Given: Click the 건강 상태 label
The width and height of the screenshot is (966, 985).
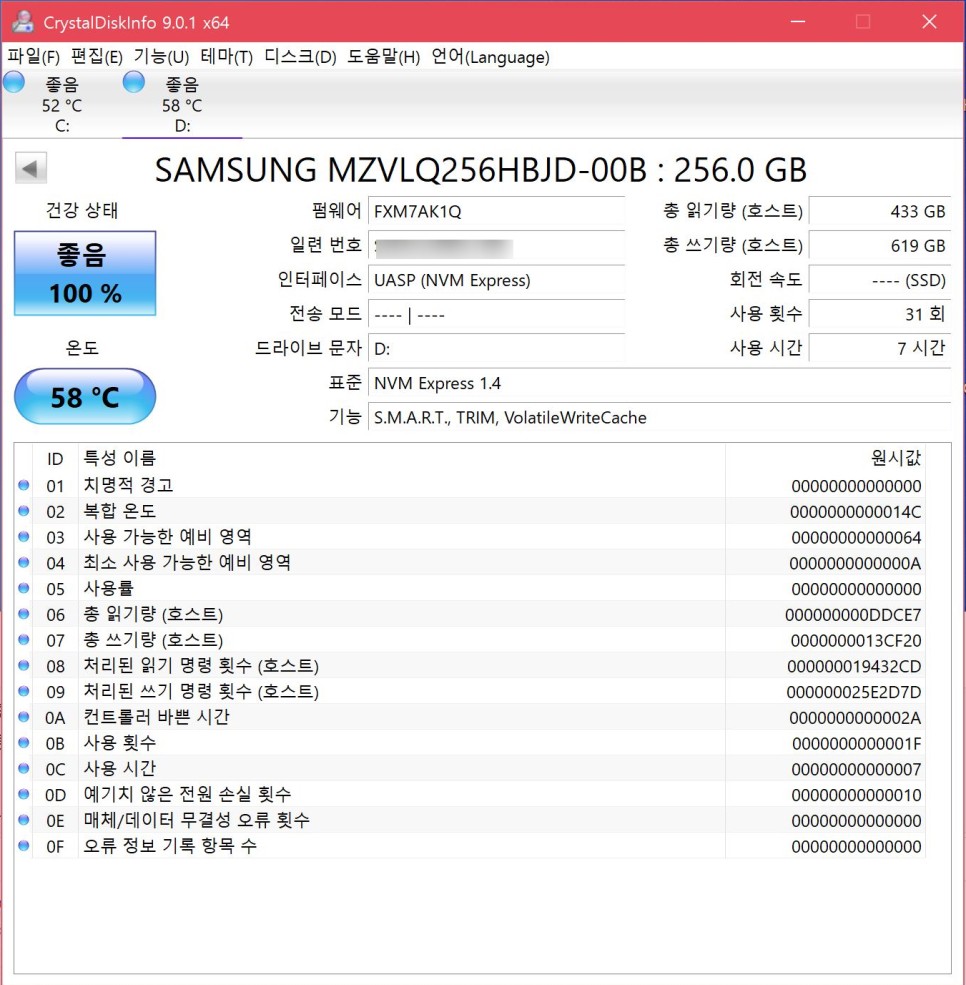Looking at the screenshot, I should [x=82, y=210].
